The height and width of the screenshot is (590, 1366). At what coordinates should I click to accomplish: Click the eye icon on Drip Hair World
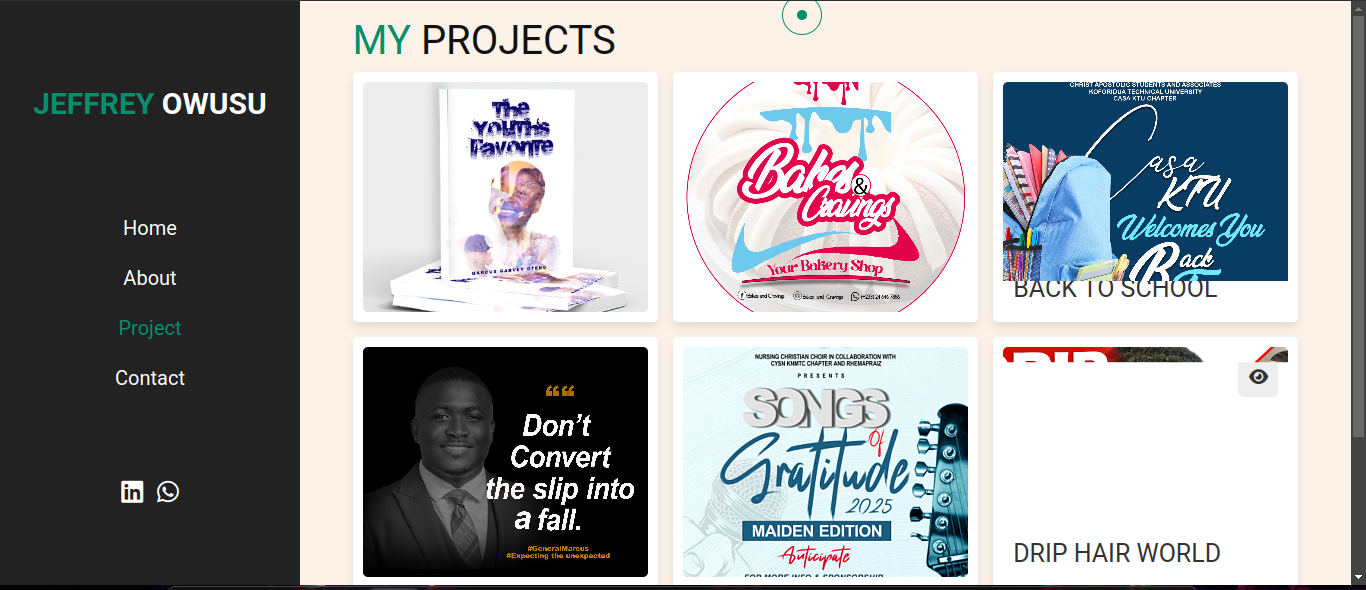coord(1258,377)
